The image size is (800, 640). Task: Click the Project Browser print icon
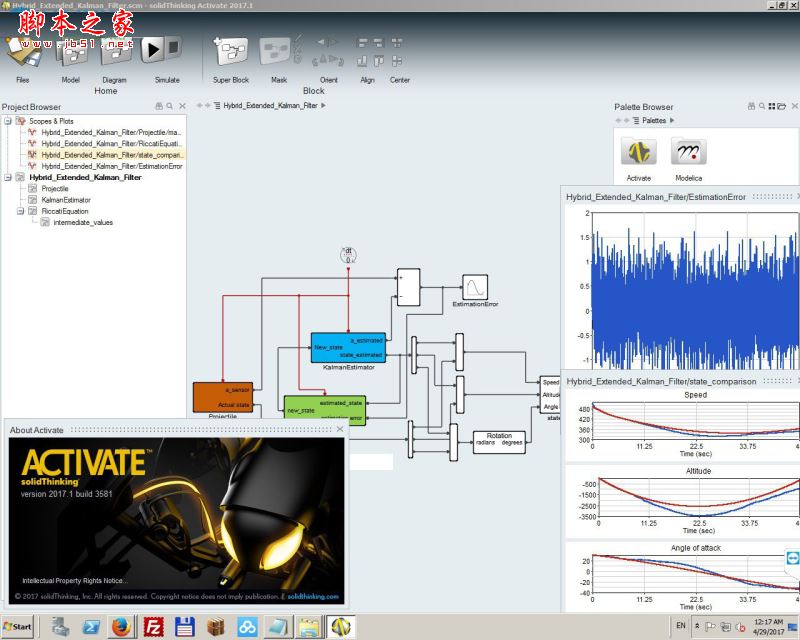[x=159, y=106]
